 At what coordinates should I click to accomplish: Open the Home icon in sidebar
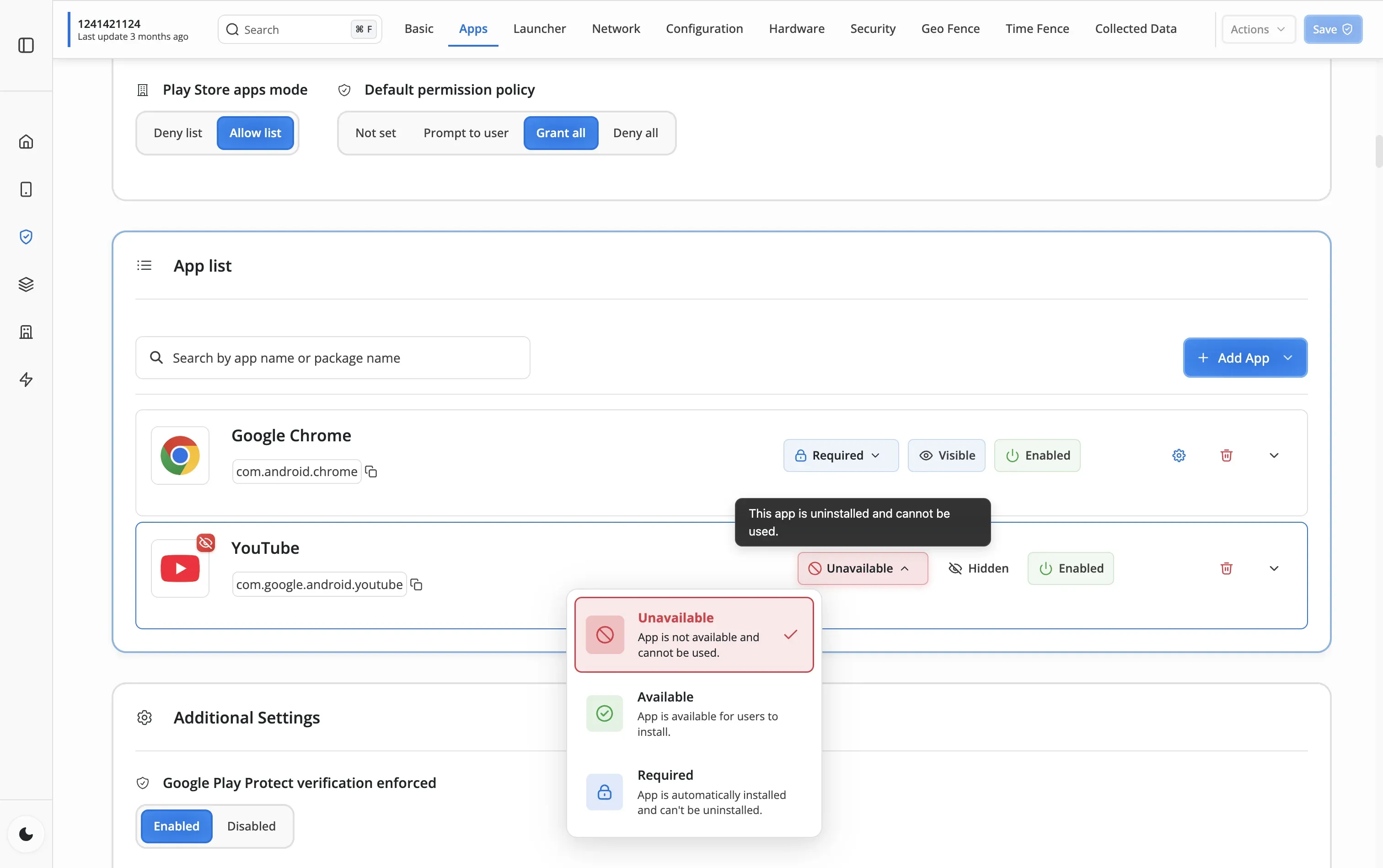coord(26,142)
